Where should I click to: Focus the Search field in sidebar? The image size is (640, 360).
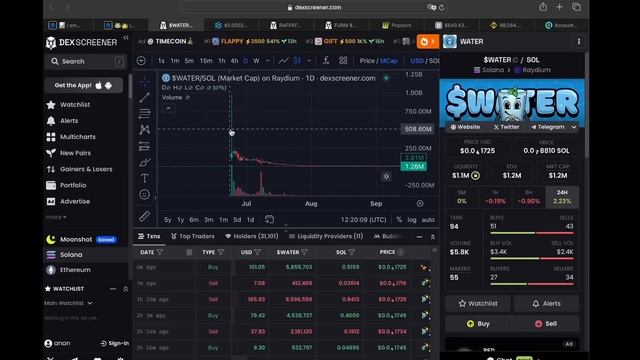coord(85,62)
